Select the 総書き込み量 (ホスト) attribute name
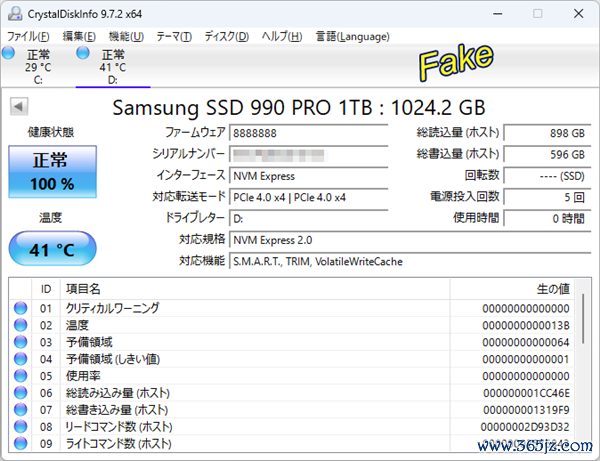 (117, 410)
